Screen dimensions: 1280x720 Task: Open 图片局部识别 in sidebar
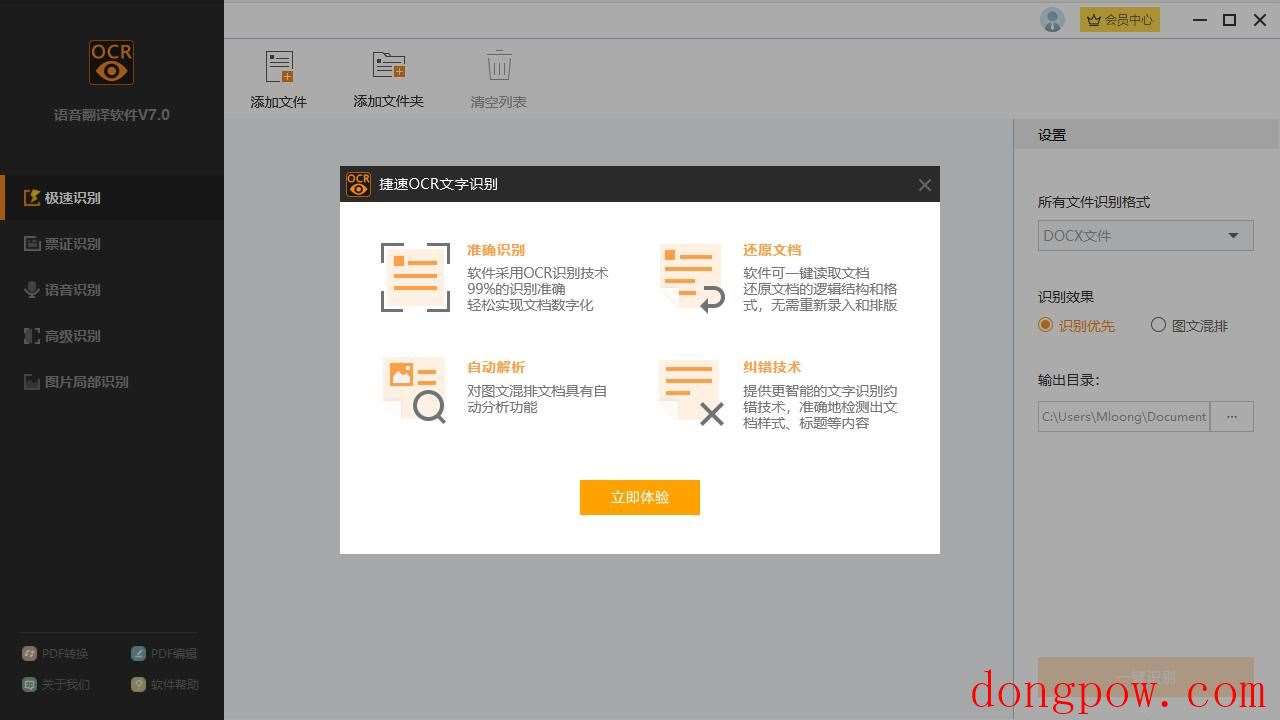(x=112, y=382)
